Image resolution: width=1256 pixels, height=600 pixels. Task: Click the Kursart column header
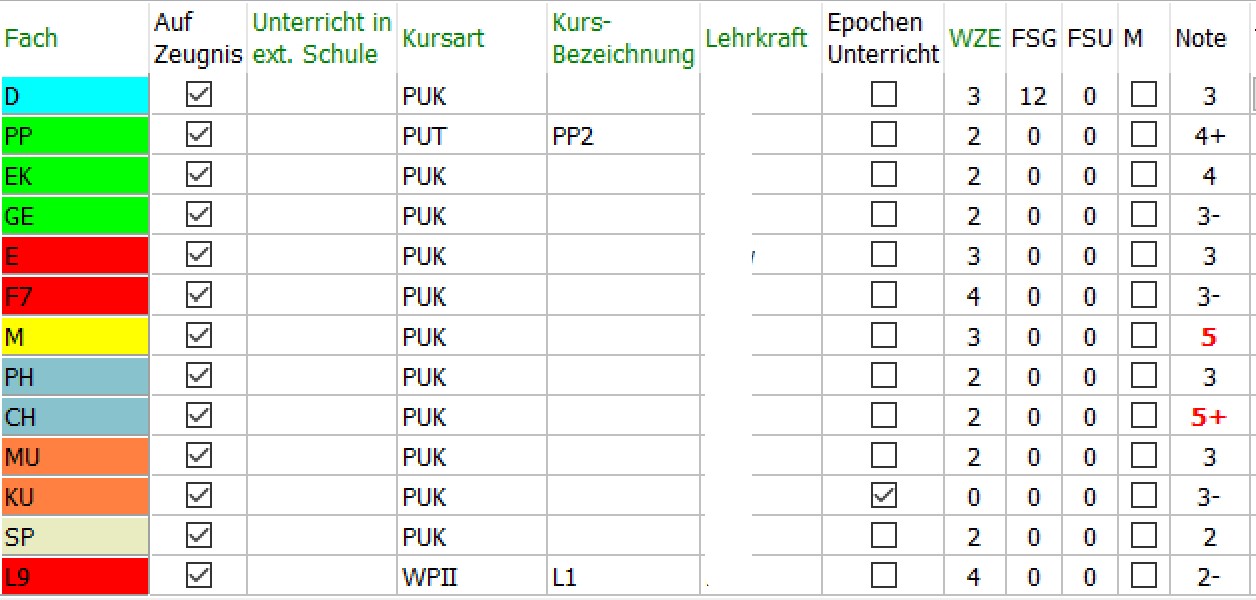click(x=443, y=39)
